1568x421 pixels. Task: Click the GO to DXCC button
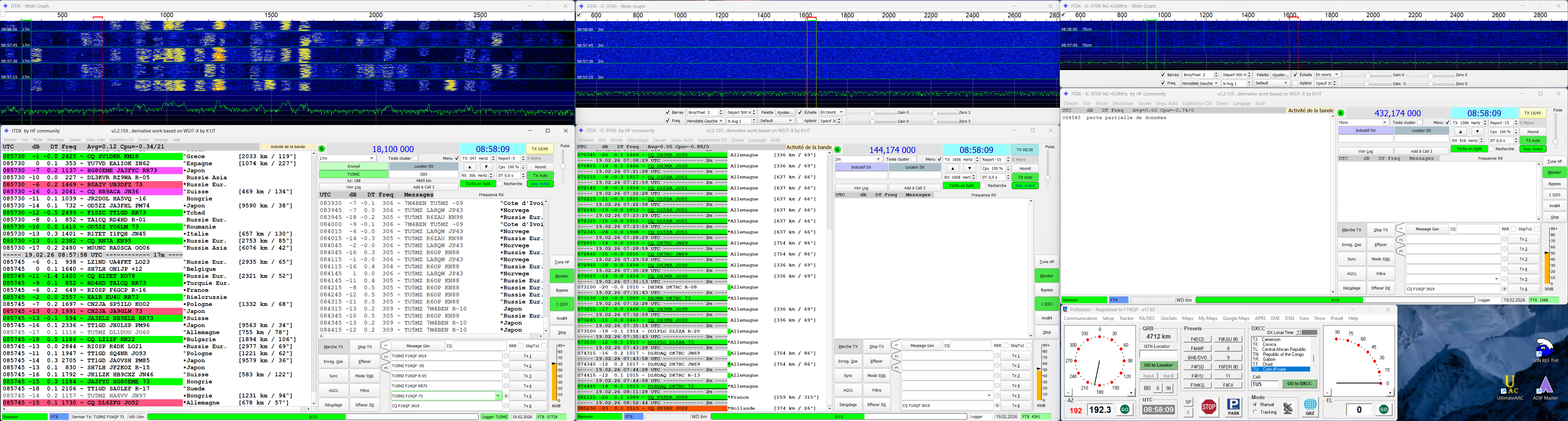coord(1300,384)
